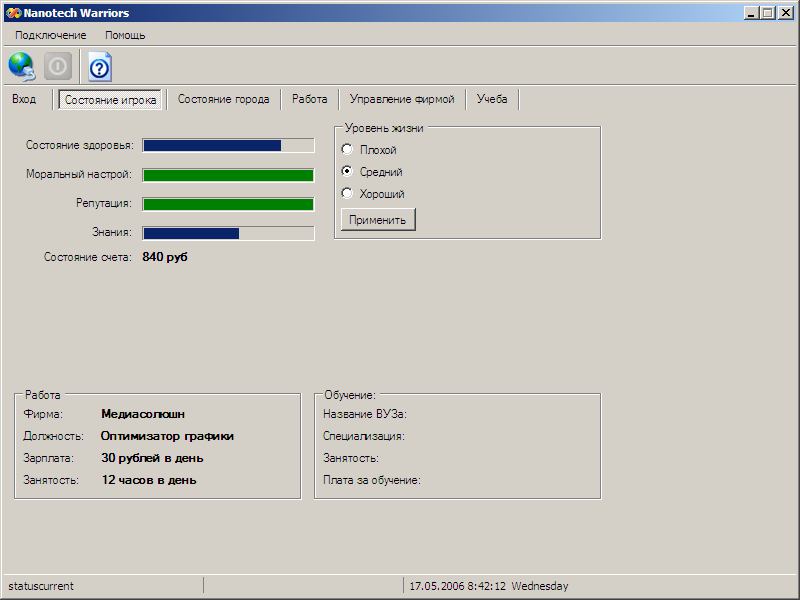The image size is (800, 600).
Task: Select the Хороший radio button
Action: coord(347,193)
